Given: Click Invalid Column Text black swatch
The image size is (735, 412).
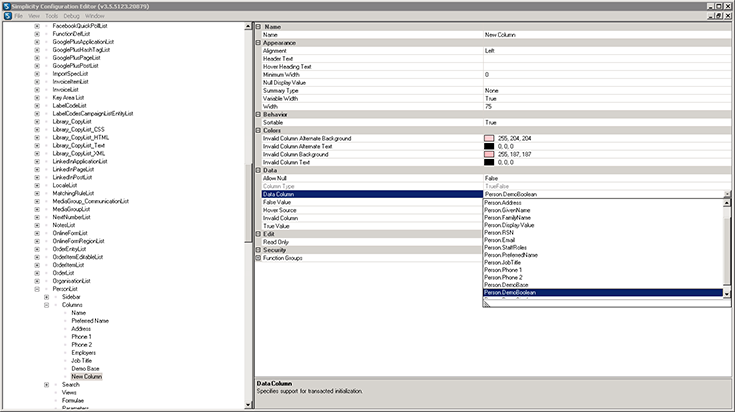Looking at the screenshot, I should 489,162.
